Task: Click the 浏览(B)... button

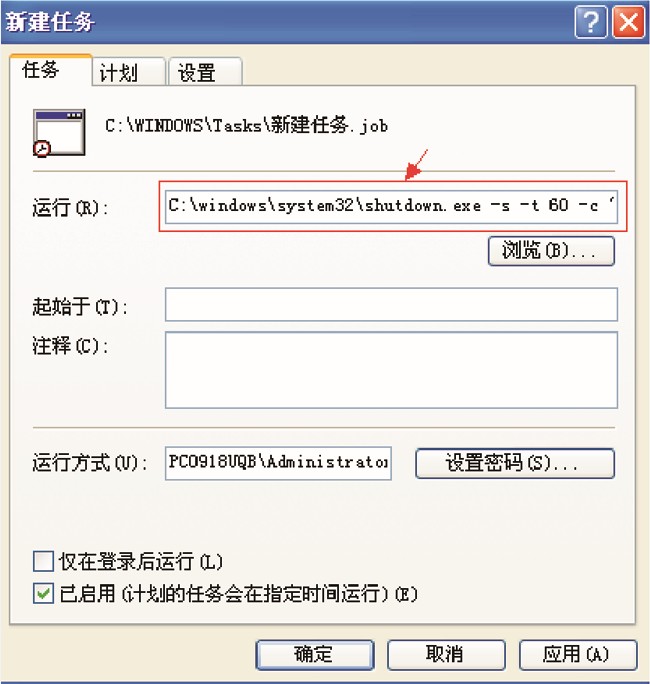Action: tap(551, 251)
